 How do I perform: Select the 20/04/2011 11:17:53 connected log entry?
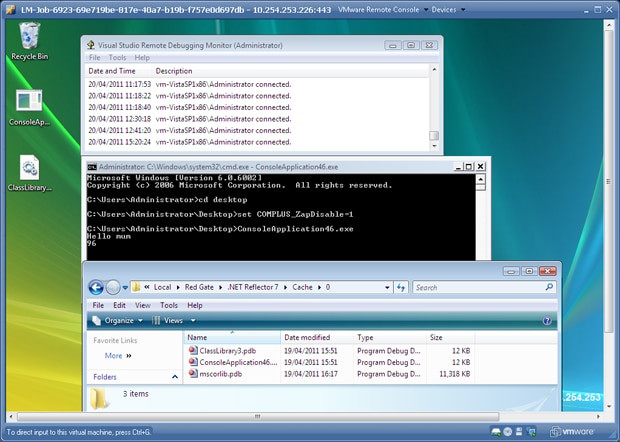257,84
